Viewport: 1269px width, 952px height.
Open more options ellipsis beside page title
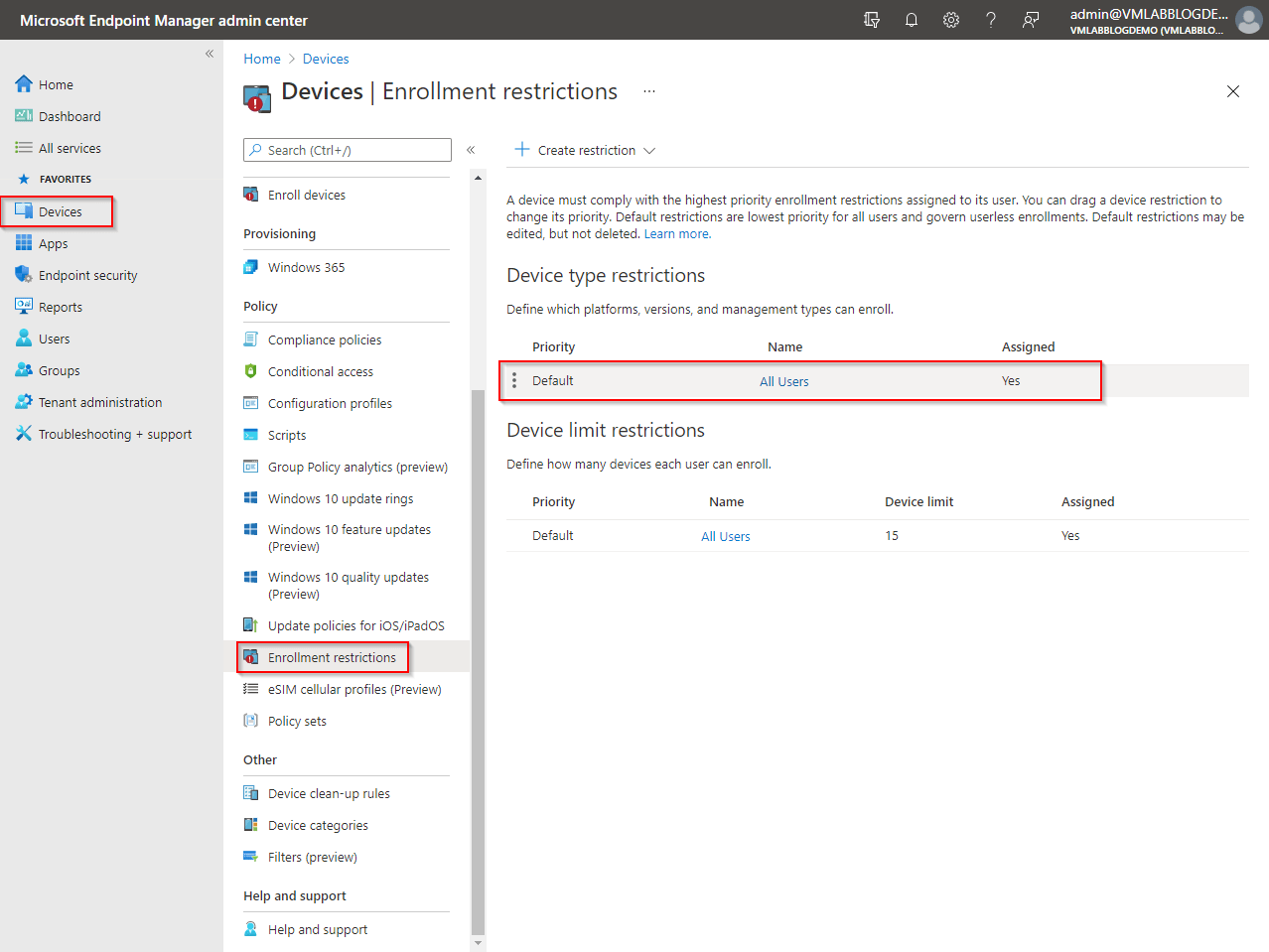[x=649, y=91]
